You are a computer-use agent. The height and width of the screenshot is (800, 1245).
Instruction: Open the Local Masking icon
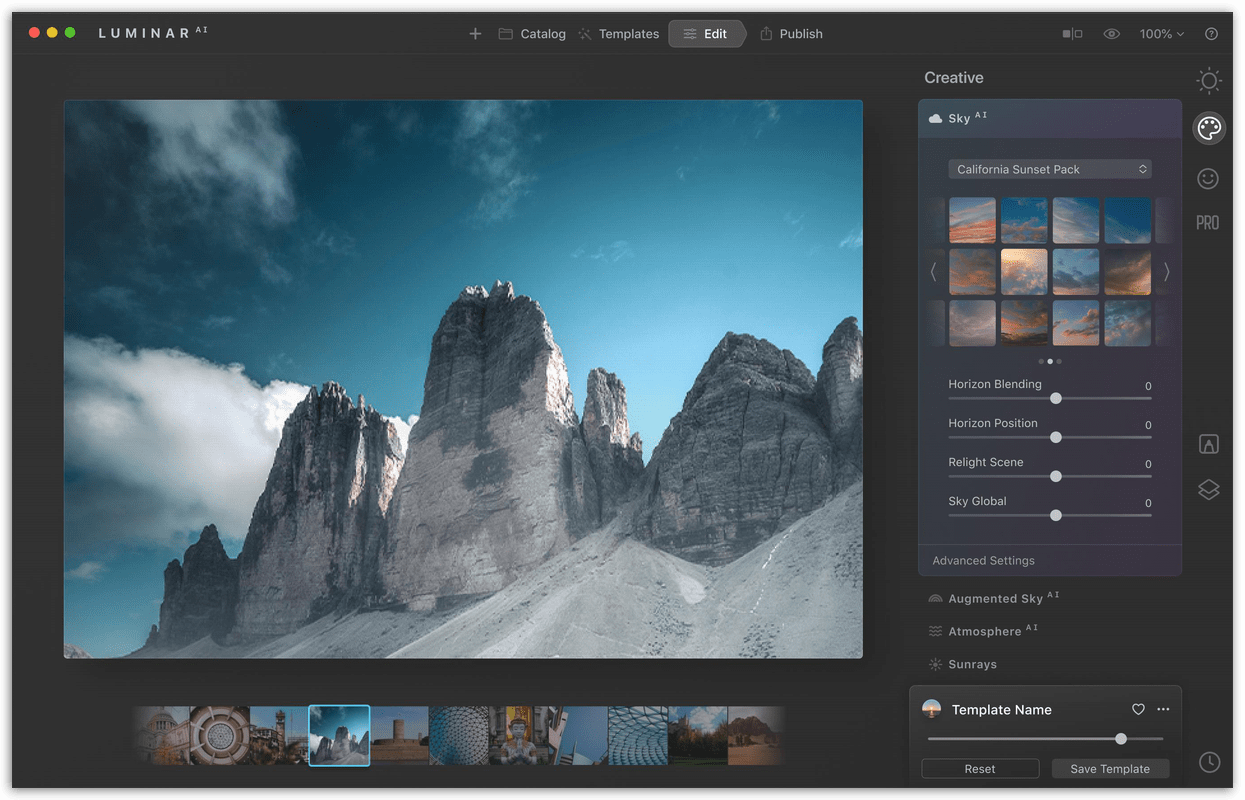(1208, 444)
